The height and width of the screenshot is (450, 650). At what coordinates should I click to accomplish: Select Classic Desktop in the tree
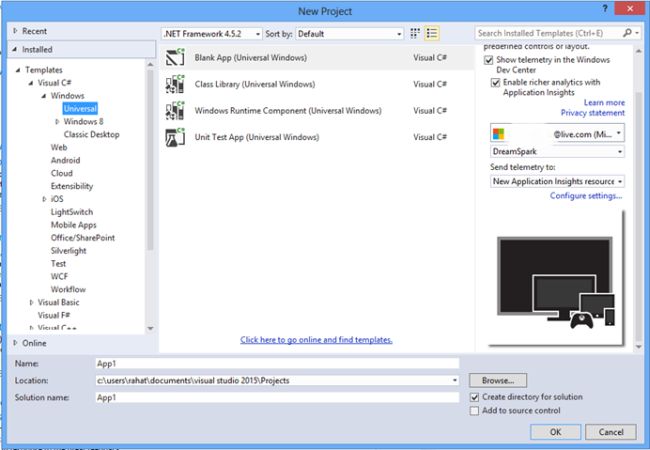[91, 134]
